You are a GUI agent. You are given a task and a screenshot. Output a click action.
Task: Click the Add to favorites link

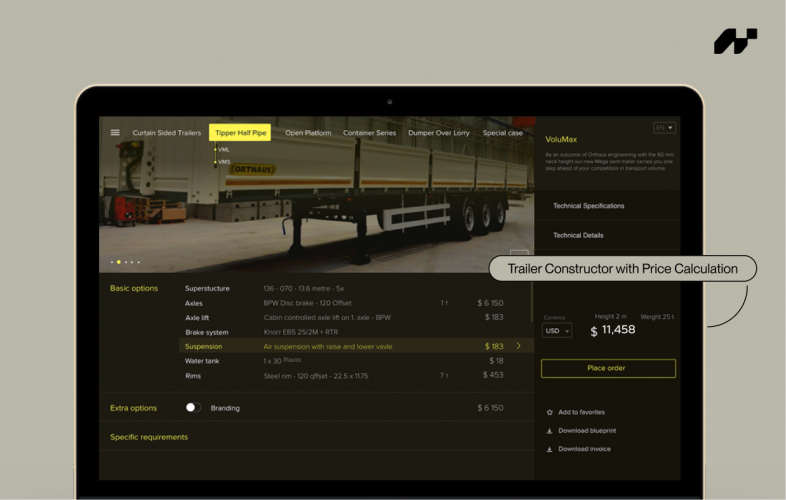[581, 412]
